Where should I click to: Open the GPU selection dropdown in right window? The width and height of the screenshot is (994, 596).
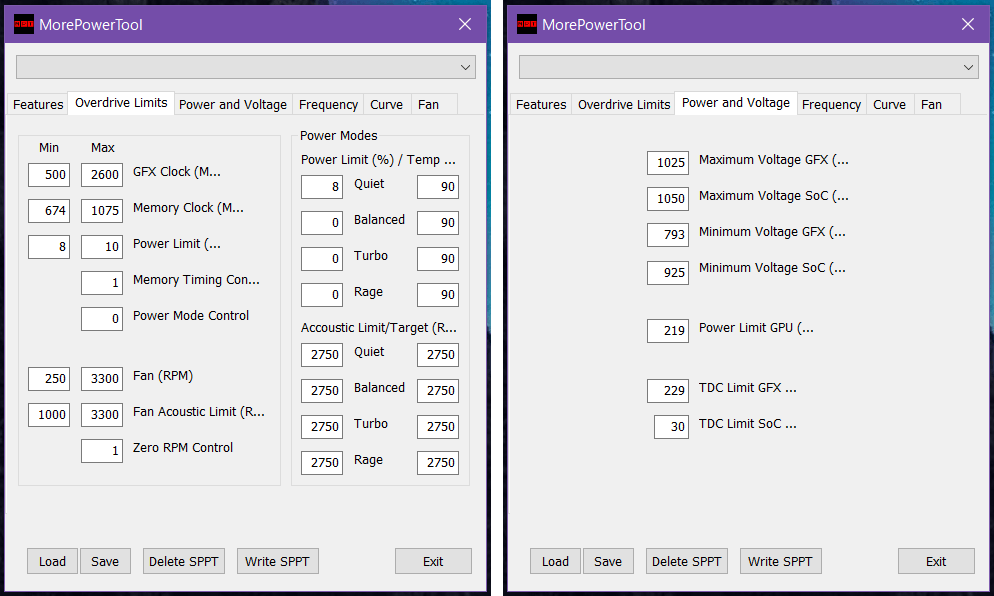pyautogui.click(x=749, y=67)
